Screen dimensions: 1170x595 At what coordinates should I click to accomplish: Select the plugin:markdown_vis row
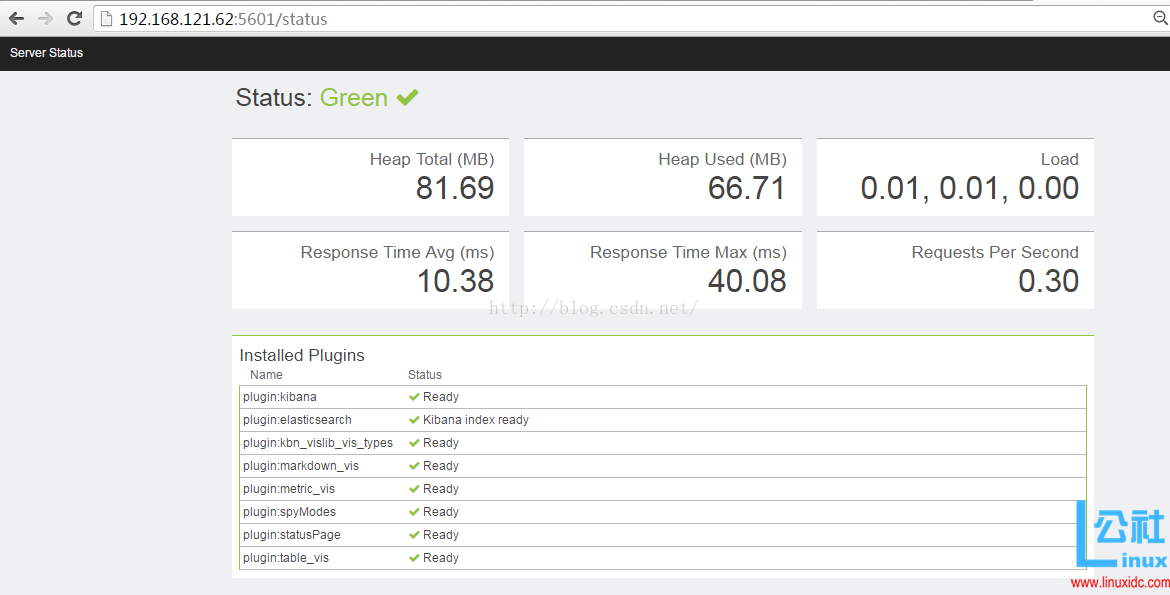click(x=662, y=466)
